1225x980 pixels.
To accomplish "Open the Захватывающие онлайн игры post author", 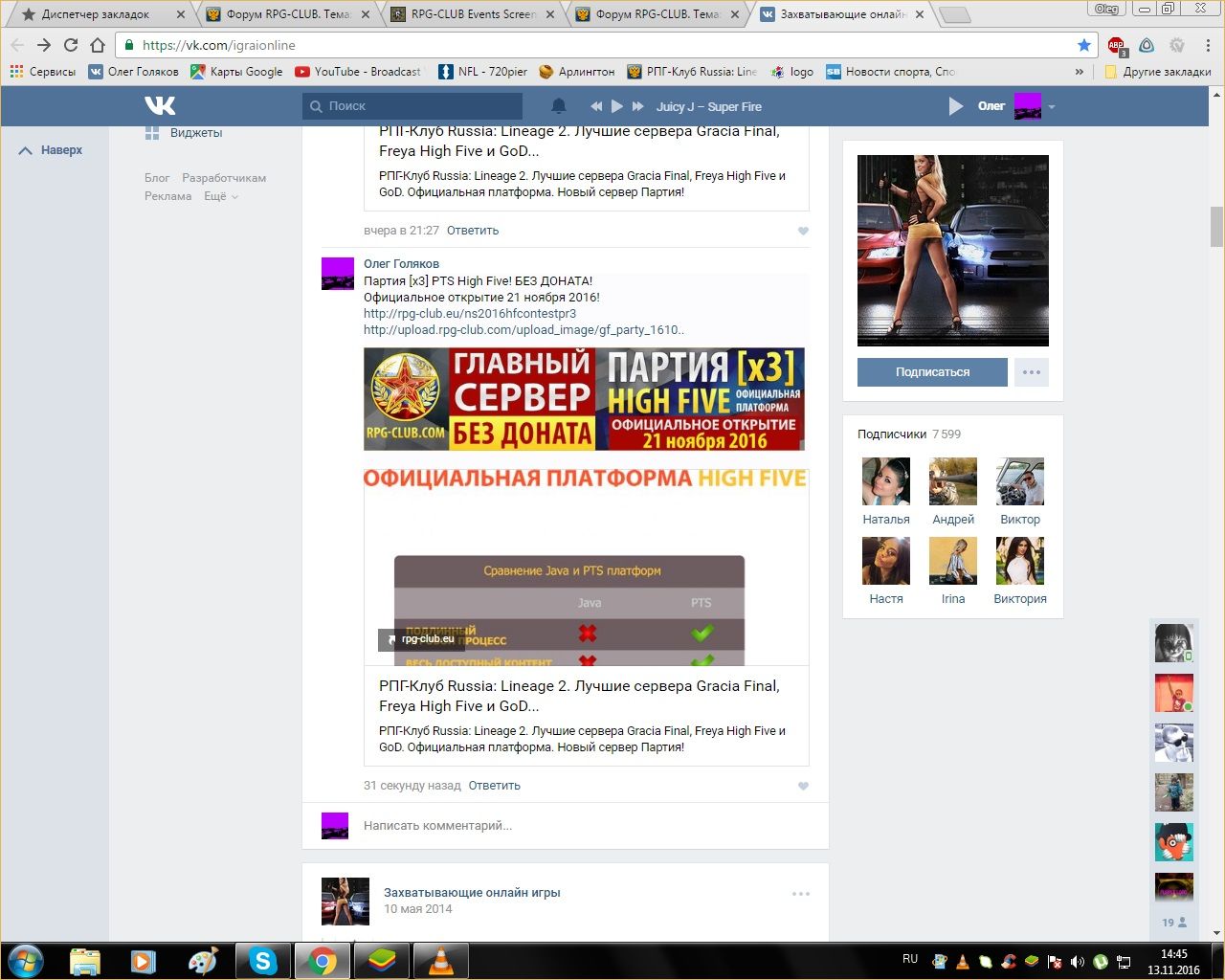I will click(x=472, y=893).
